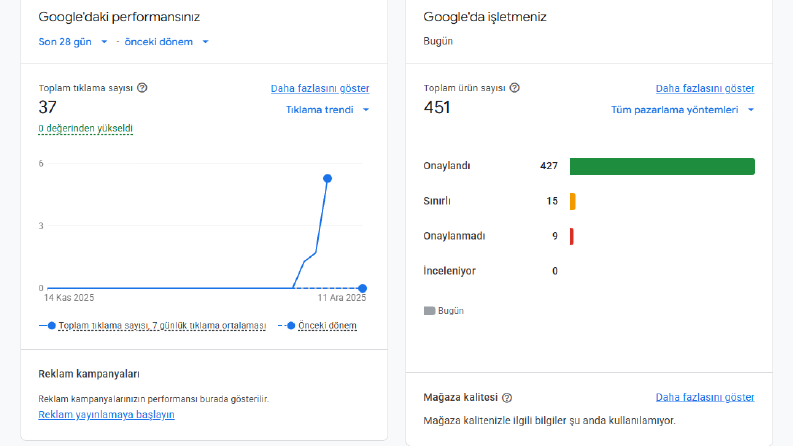The height and width of the screenshot is (446, 793).
Task: Select the 0 under review count
Action: [x=555, y=271]
